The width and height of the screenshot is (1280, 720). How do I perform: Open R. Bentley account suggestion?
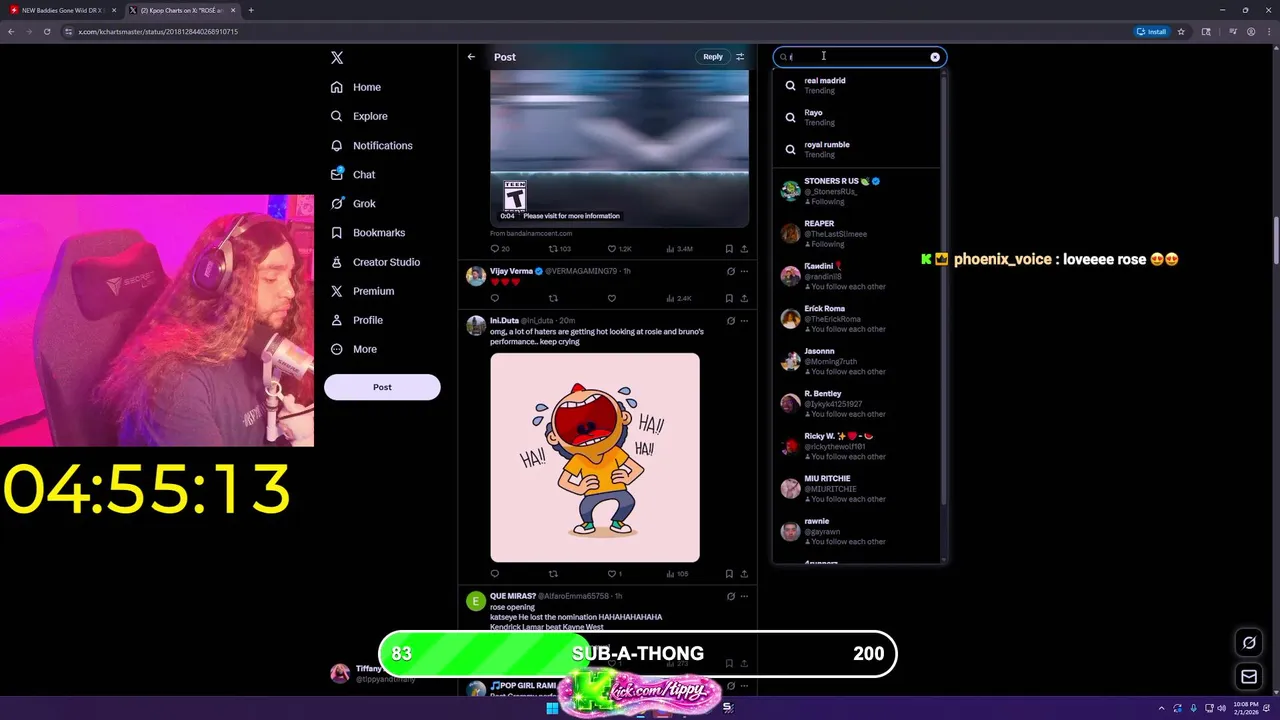(858, 403)
